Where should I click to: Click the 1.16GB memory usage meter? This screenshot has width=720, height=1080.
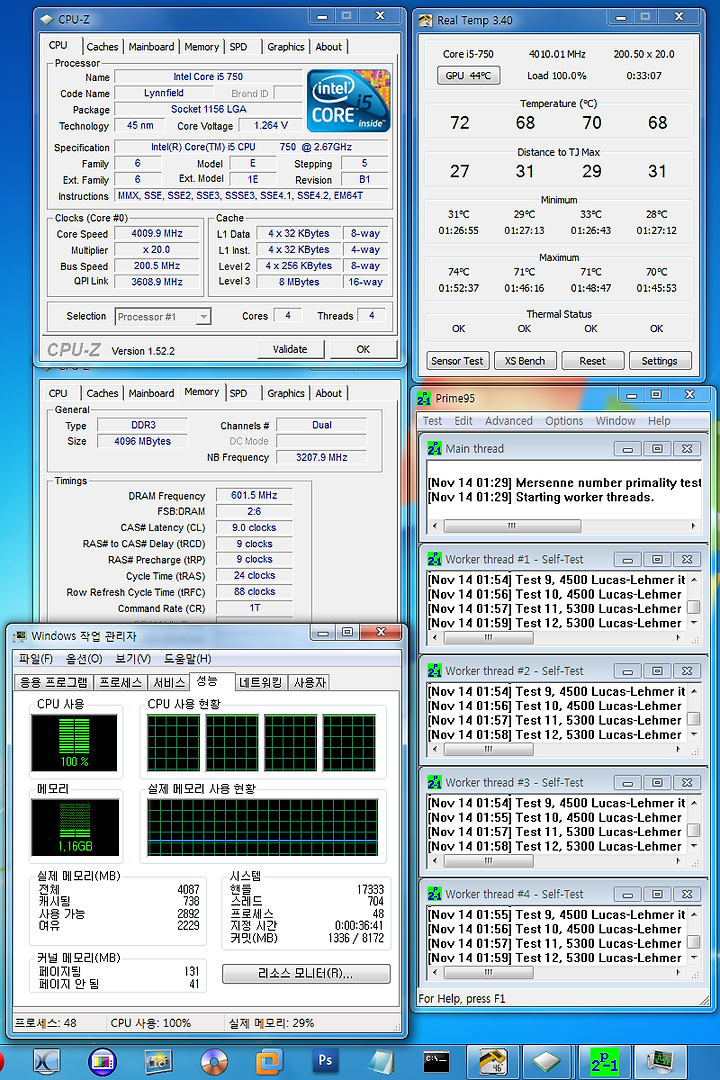tap(75, 828)
